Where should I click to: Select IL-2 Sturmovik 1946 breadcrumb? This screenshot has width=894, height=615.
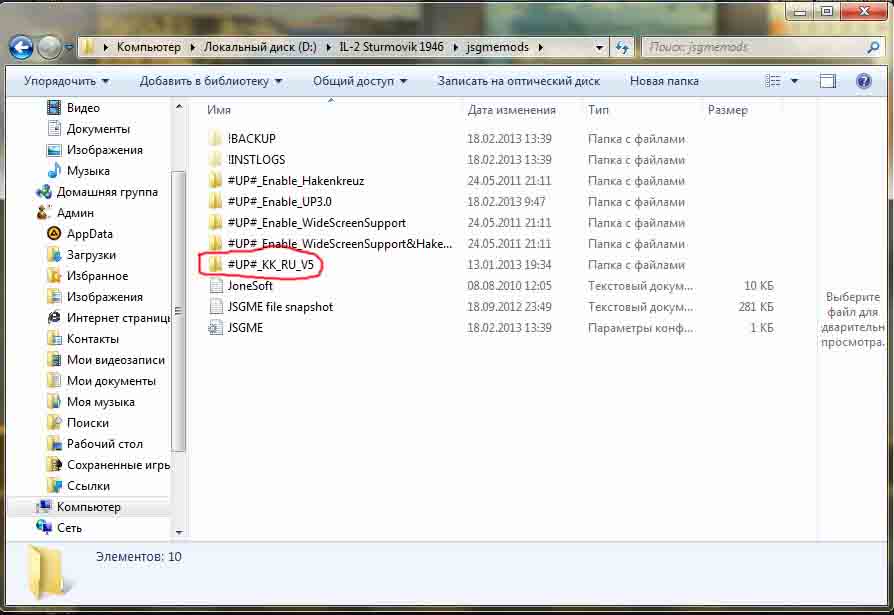pos(391,47)
